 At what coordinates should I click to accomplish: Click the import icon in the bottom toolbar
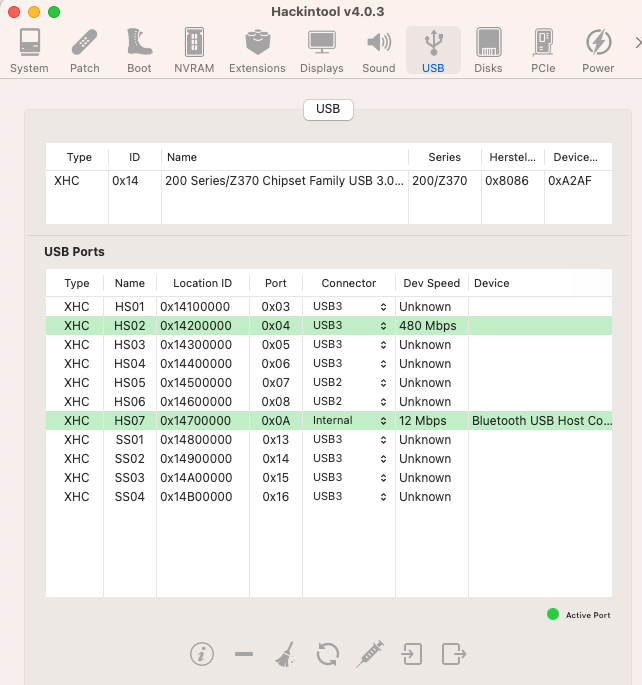click(x=412, y=654)
